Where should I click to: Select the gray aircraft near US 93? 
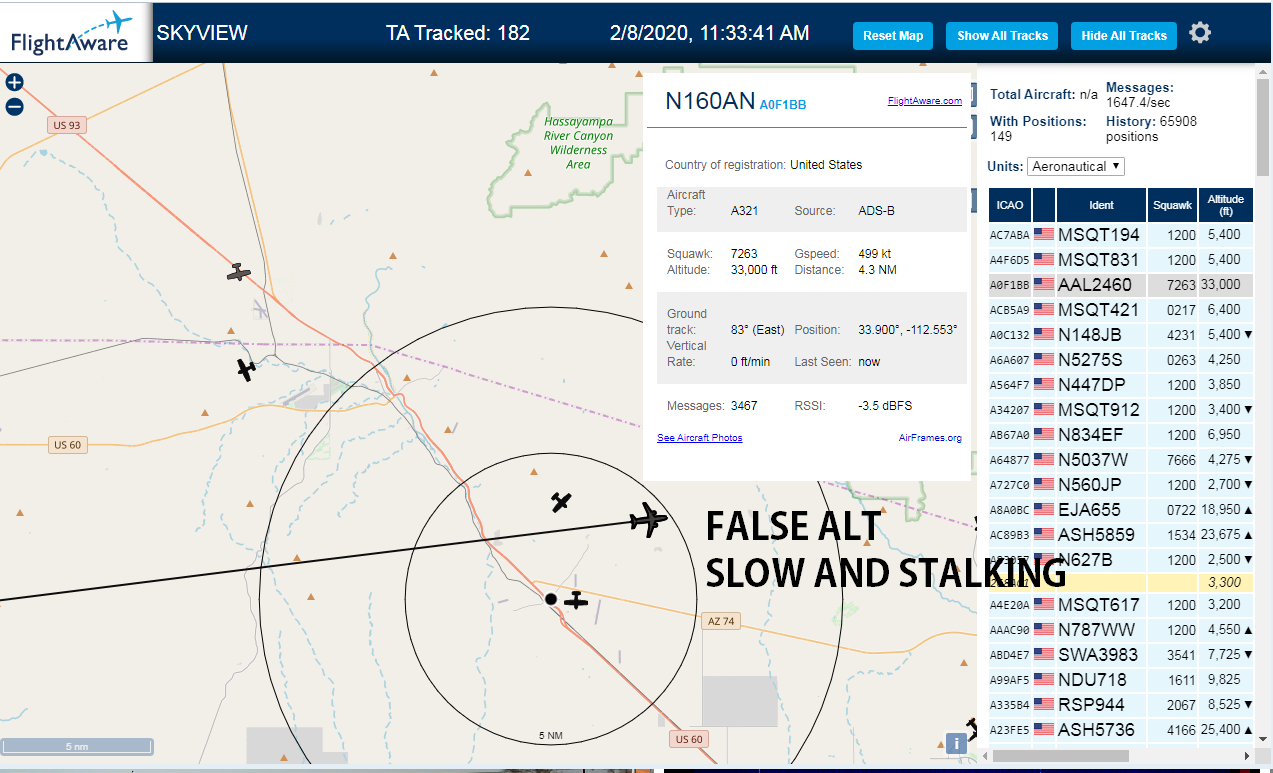238,272
